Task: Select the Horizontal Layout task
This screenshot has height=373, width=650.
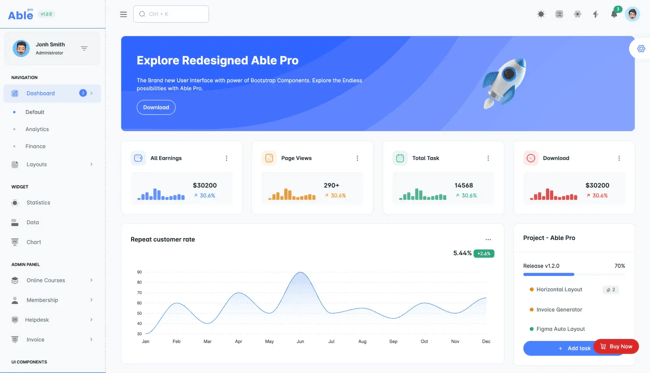Action: point(559,289)
